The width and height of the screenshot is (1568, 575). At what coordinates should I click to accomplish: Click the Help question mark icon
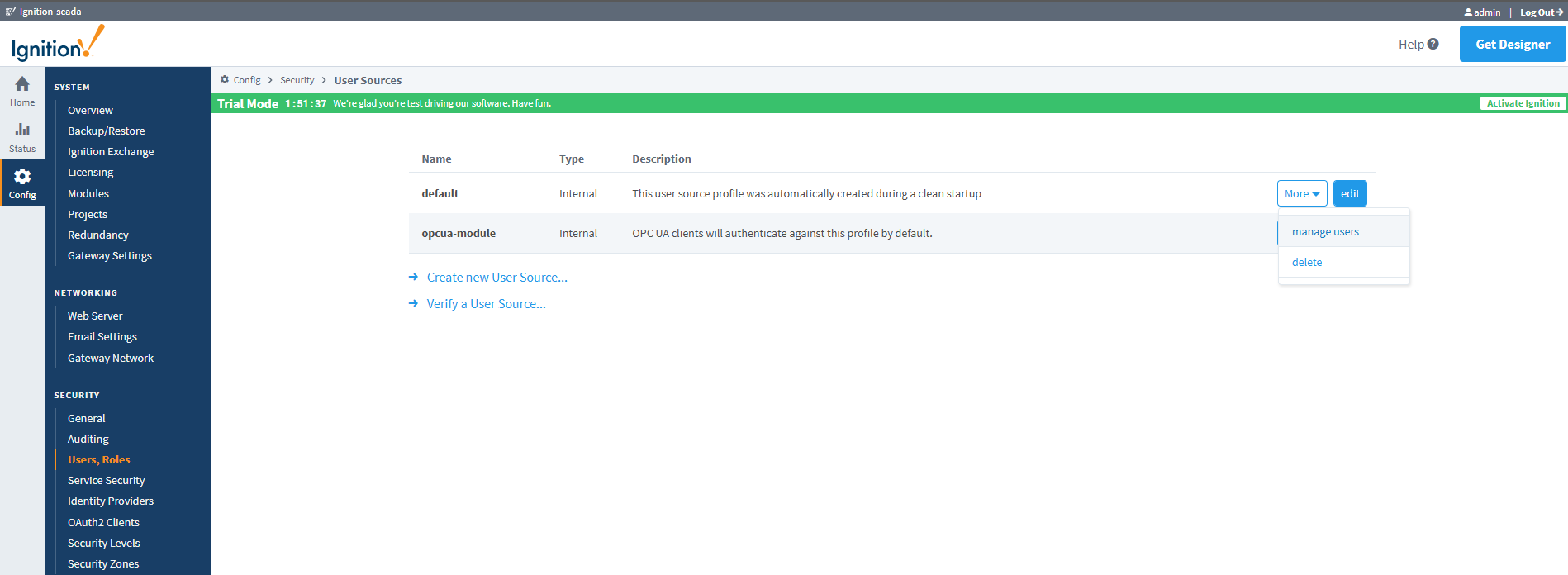point(1433,44)
